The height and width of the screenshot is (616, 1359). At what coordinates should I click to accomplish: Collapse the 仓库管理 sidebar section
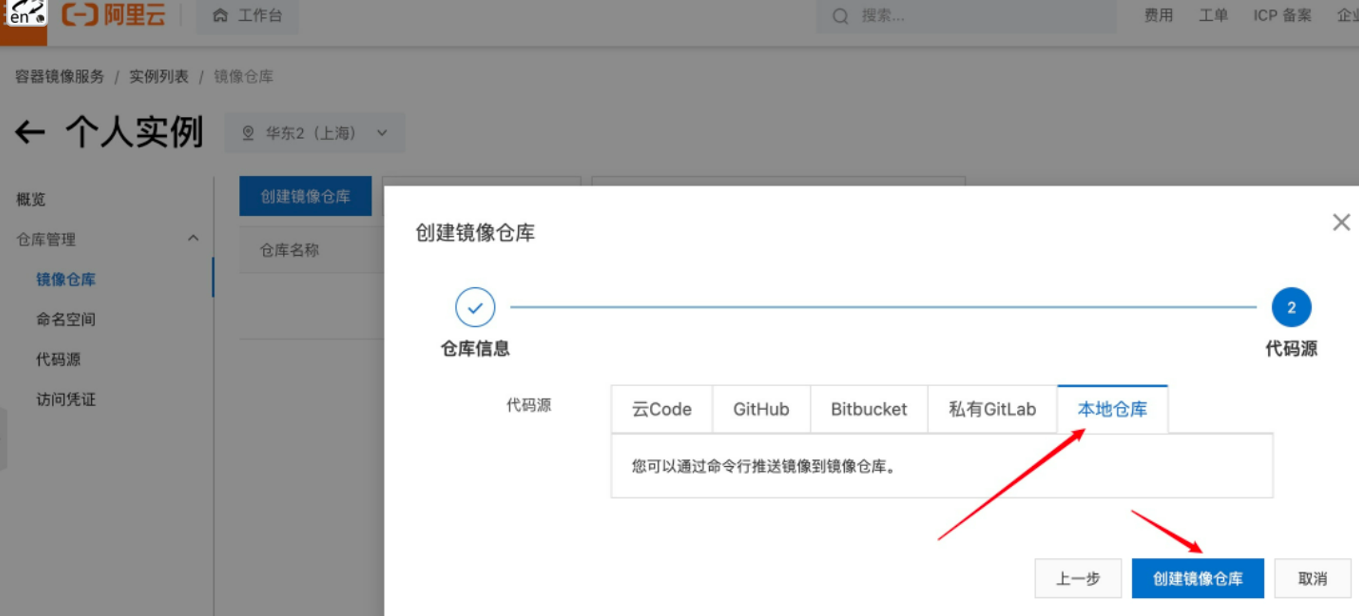[x=193, y=239]
